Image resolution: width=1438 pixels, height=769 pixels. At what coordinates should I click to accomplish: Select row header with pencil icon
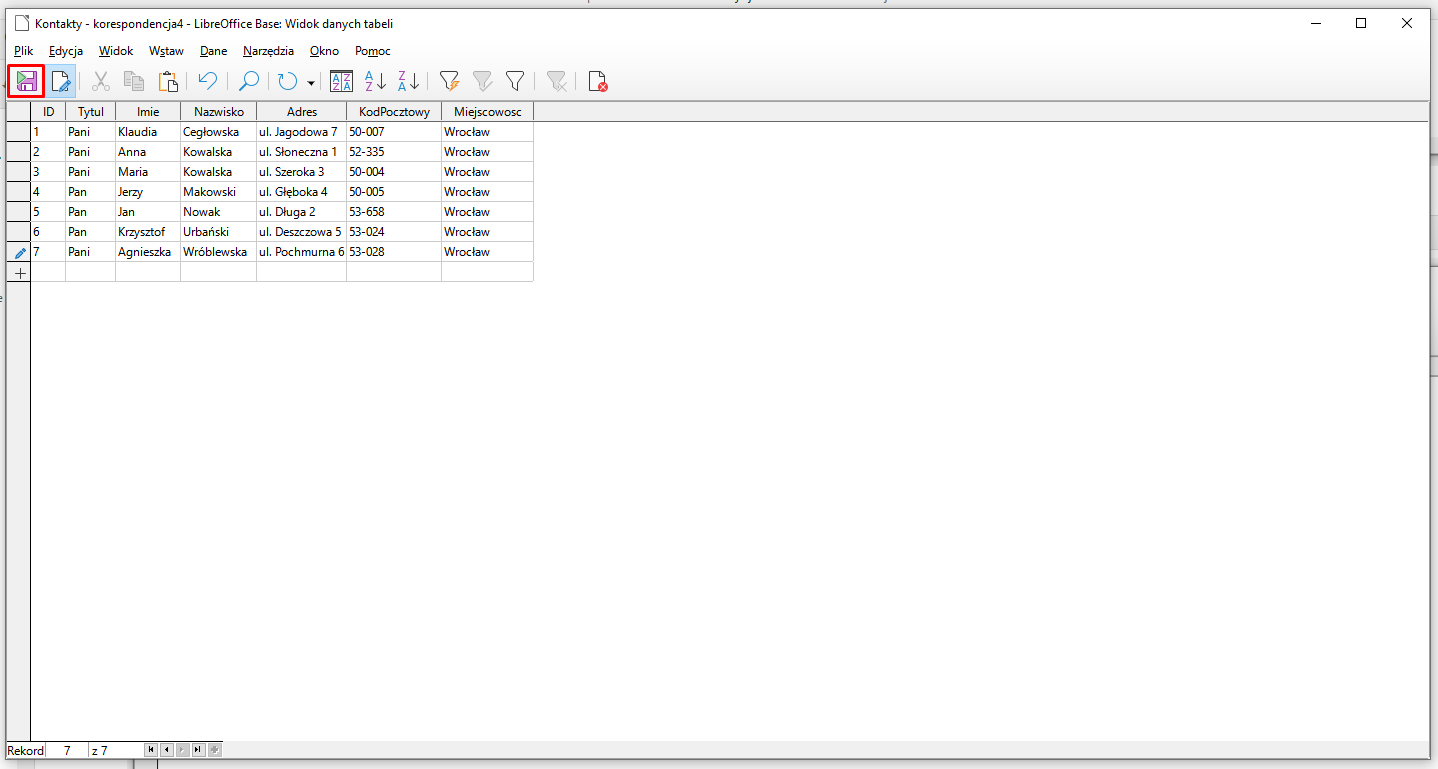[19, 252]
